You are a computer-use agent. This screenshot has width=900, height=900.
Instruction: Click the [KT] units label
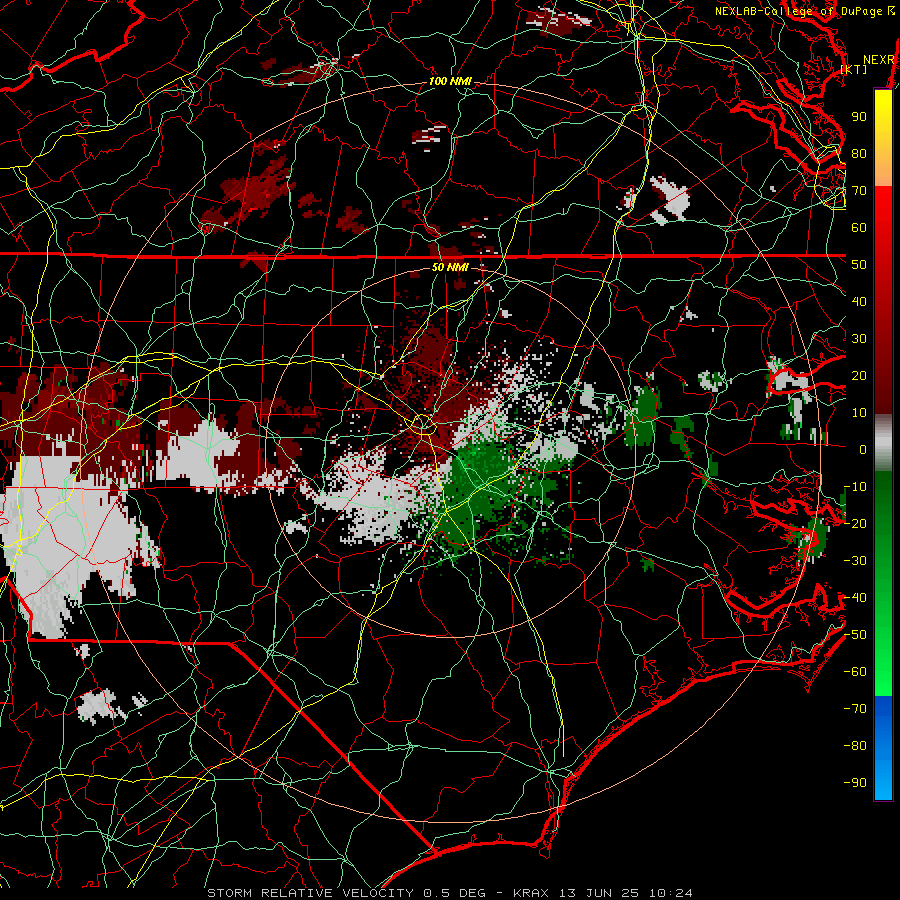[x=854, y=69]
